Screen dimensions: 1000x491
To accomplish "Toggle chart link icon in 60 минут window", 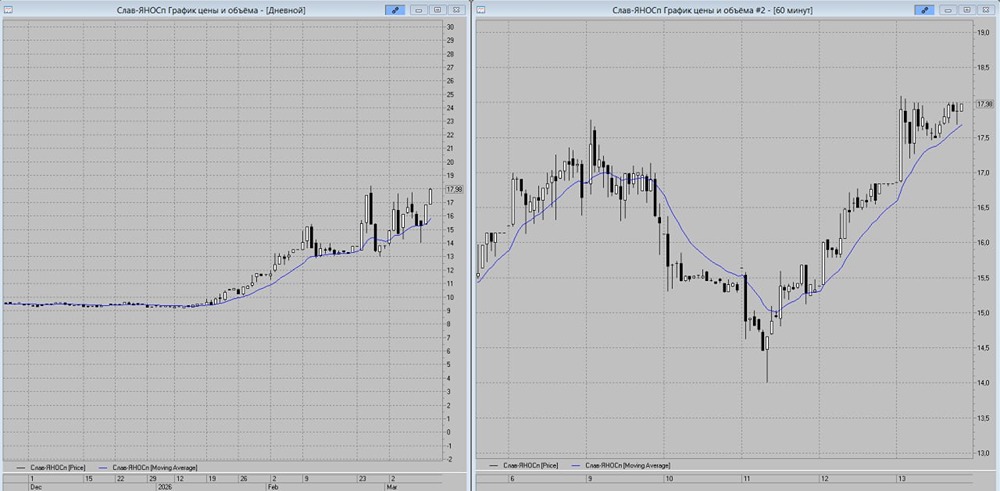I will [x=924, y=10].
